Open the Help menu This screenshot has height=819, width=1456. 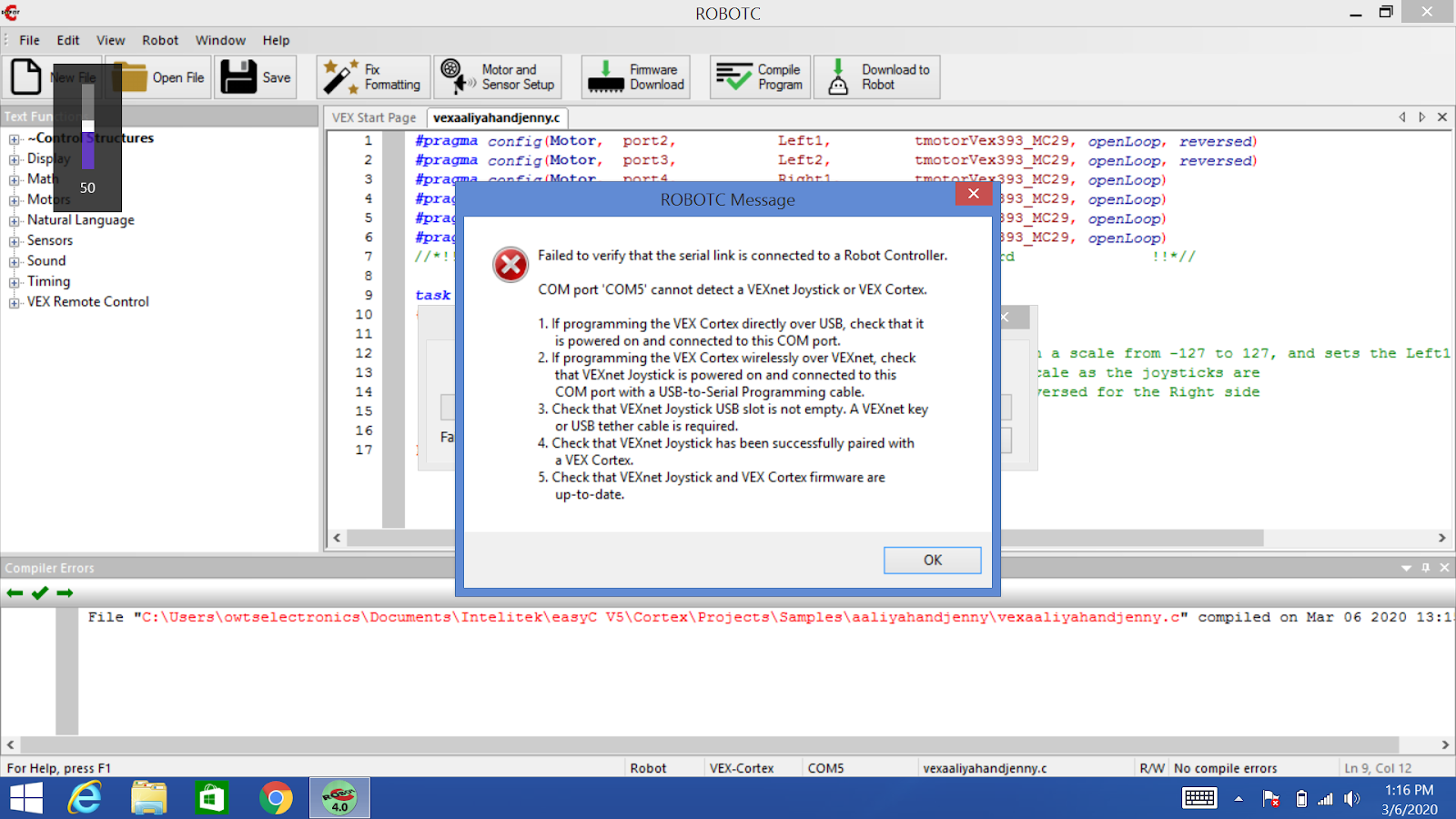point(276,40)
